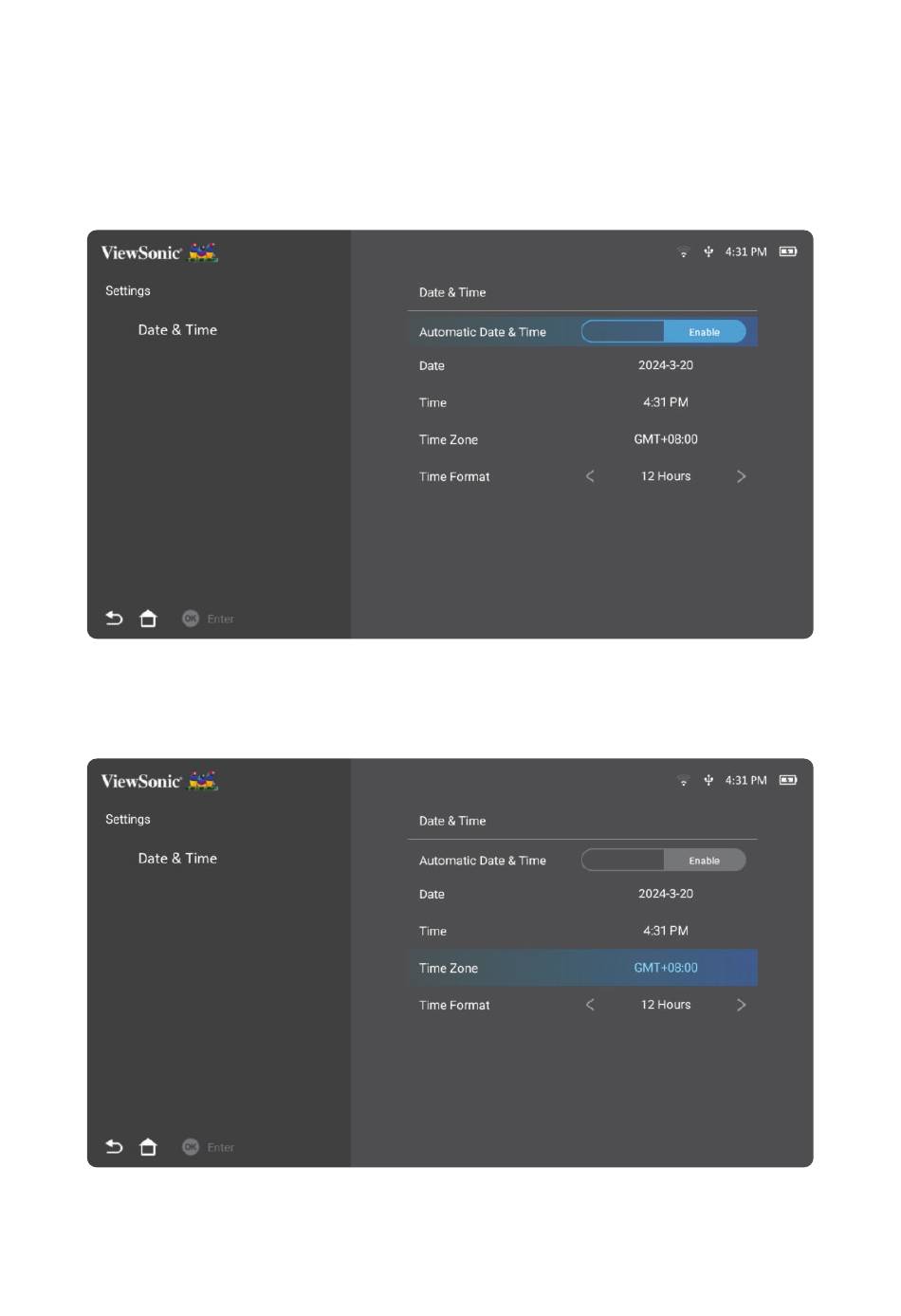Image resolution: width=901 pixels, height=1316 pixels.
Task: Select the Date row label in the upper screen
Action: click(432, 366)
